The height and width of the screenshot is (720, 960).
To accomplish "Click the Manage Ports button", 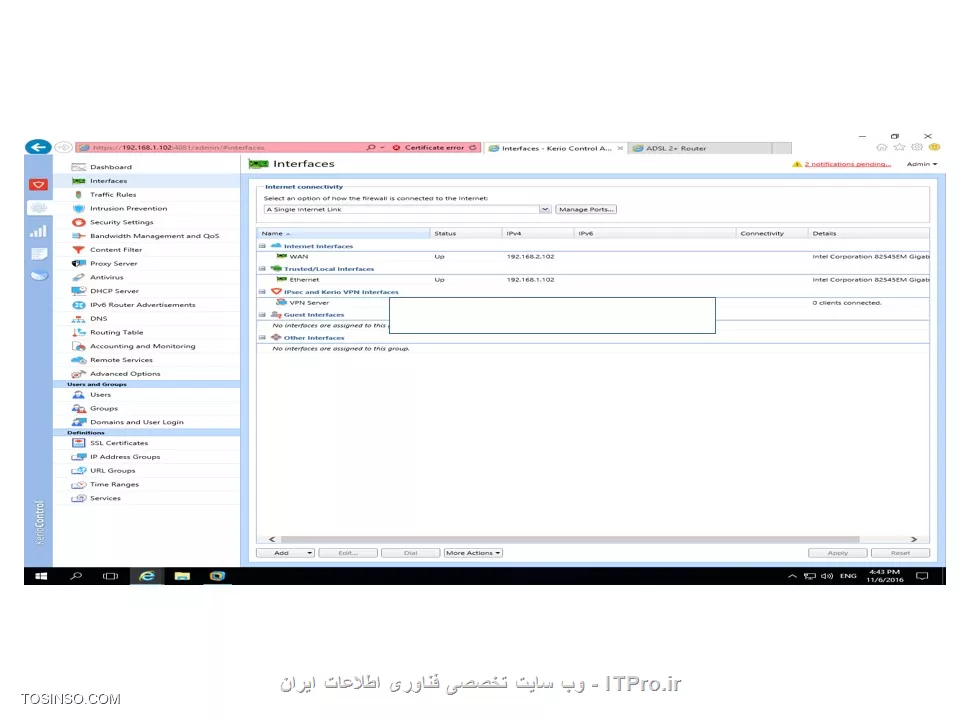I will (x=586, y=209).
